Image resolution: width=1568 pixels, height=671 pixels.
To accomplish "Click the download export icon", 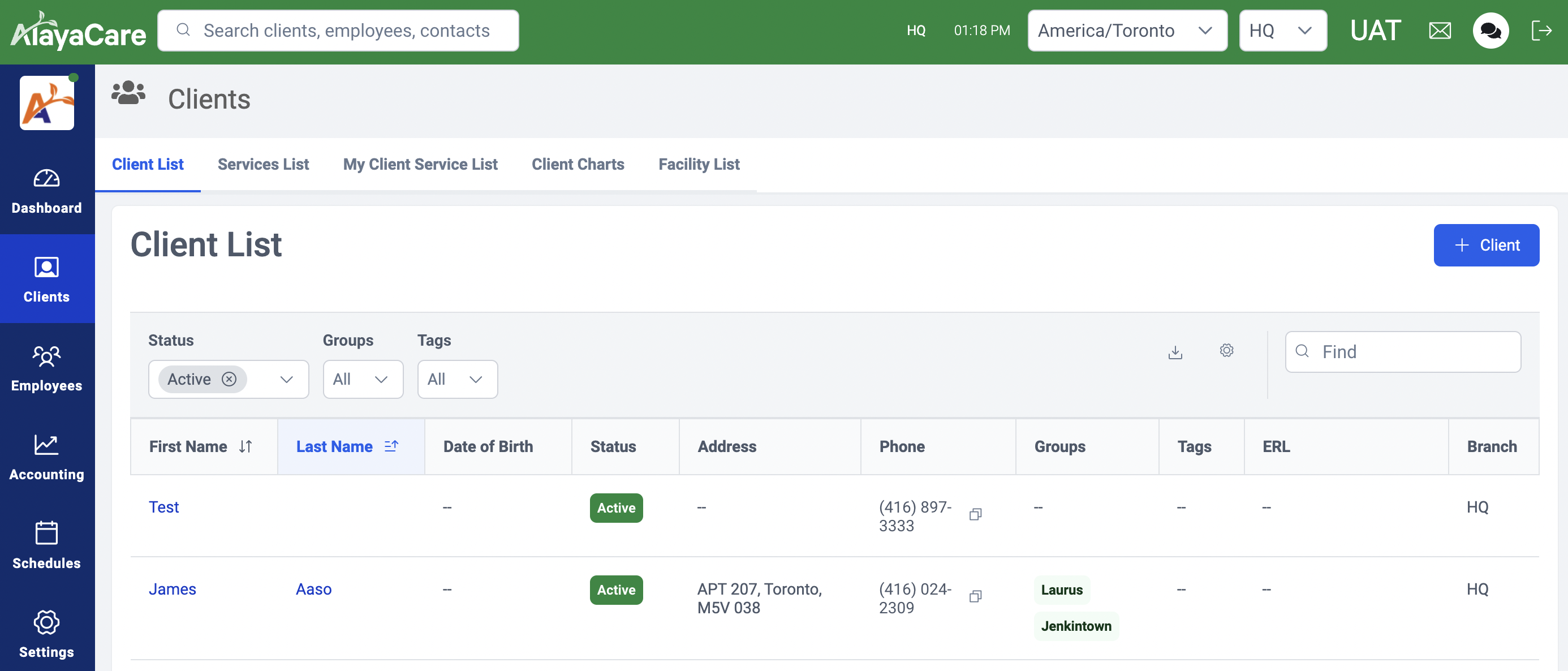I will pos(1175,352).
